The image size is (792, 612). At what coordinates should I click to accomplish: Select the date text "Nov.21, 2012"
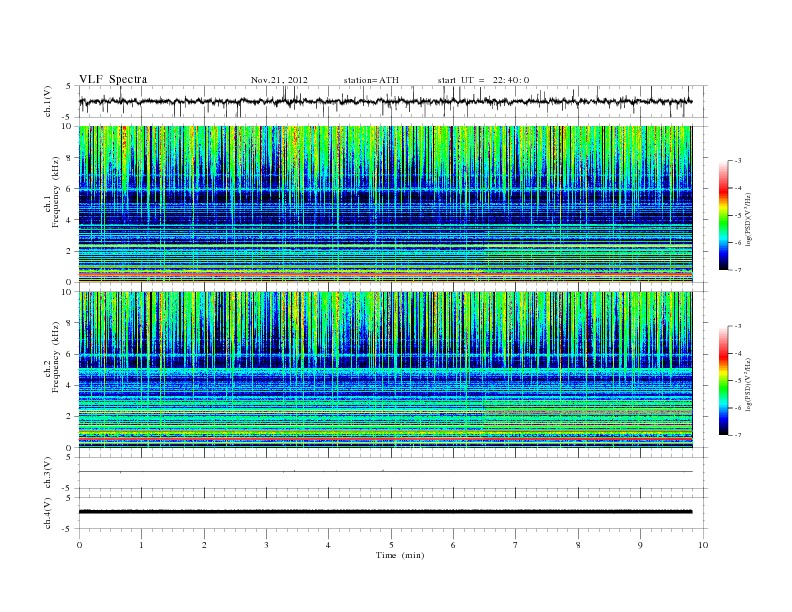279,80
